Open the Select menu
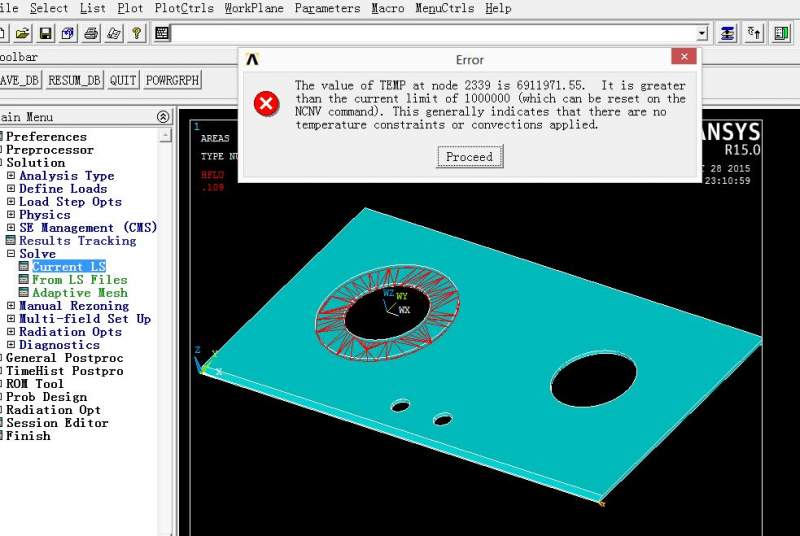Image resolution: width=800 pixels, height=536 pixels. tap(48, 8)
